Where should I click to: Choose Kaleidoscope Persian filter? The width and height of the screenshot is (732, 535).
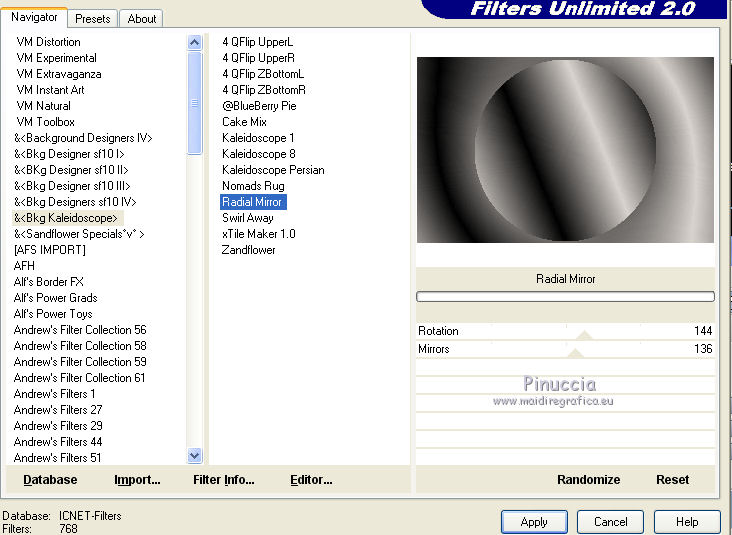(273, 170)
